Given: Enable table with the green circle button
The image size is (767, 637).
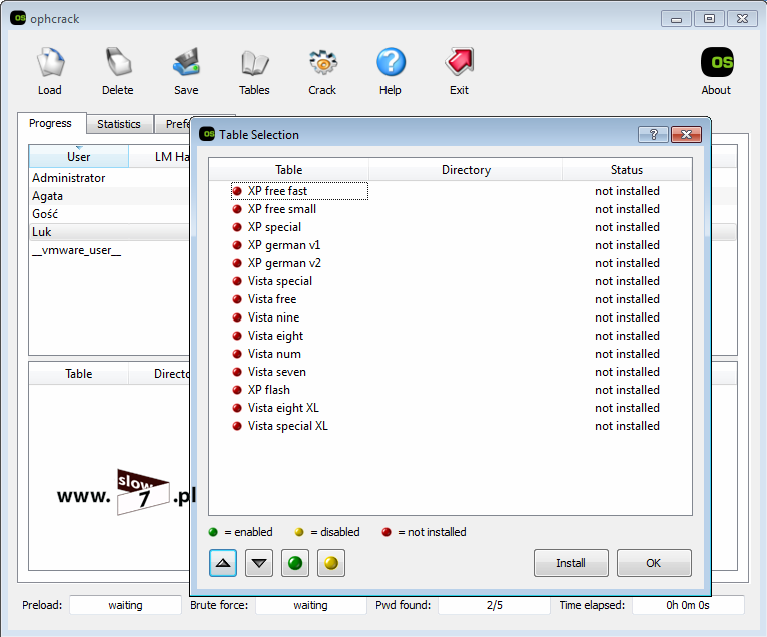Looking at the screenshot, I should [295, 563].
